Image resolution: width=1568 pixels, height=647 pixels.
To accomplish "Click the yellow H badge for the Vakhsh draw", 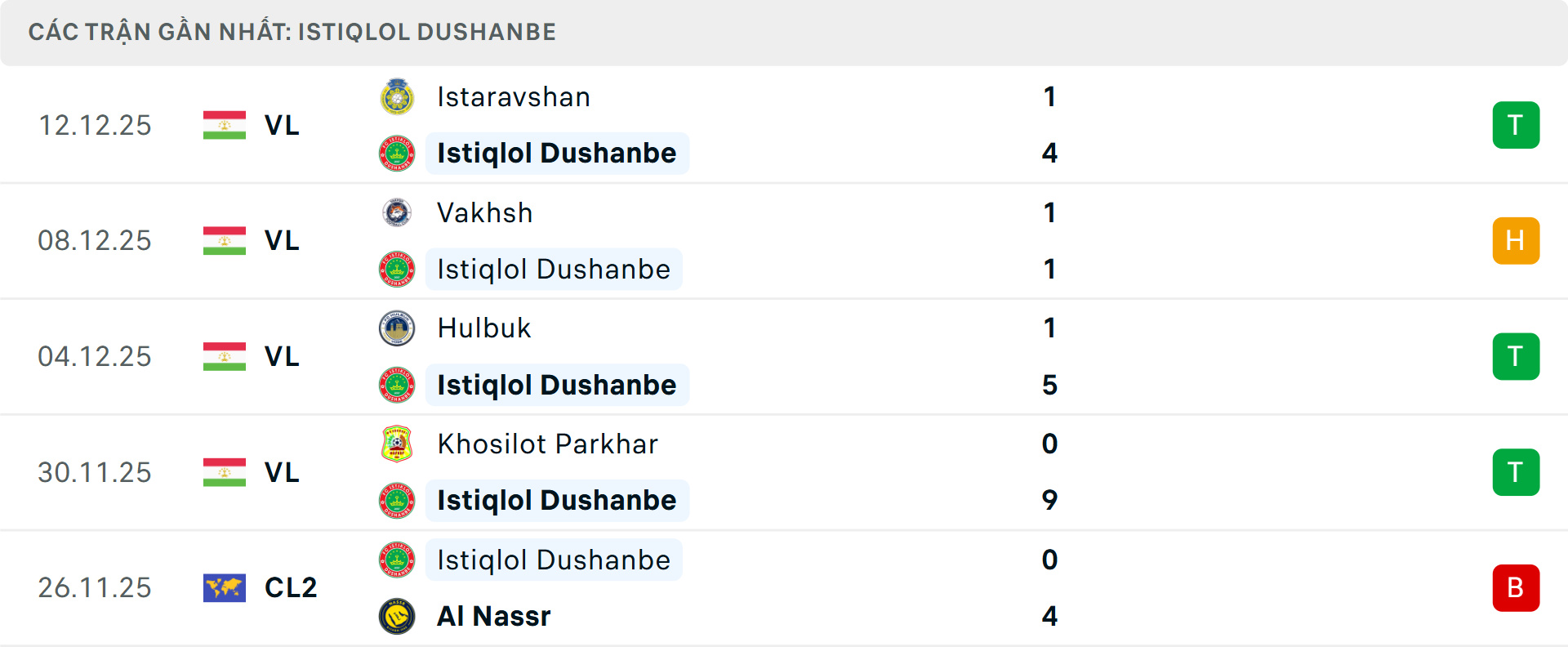I will click(1516, 240).
